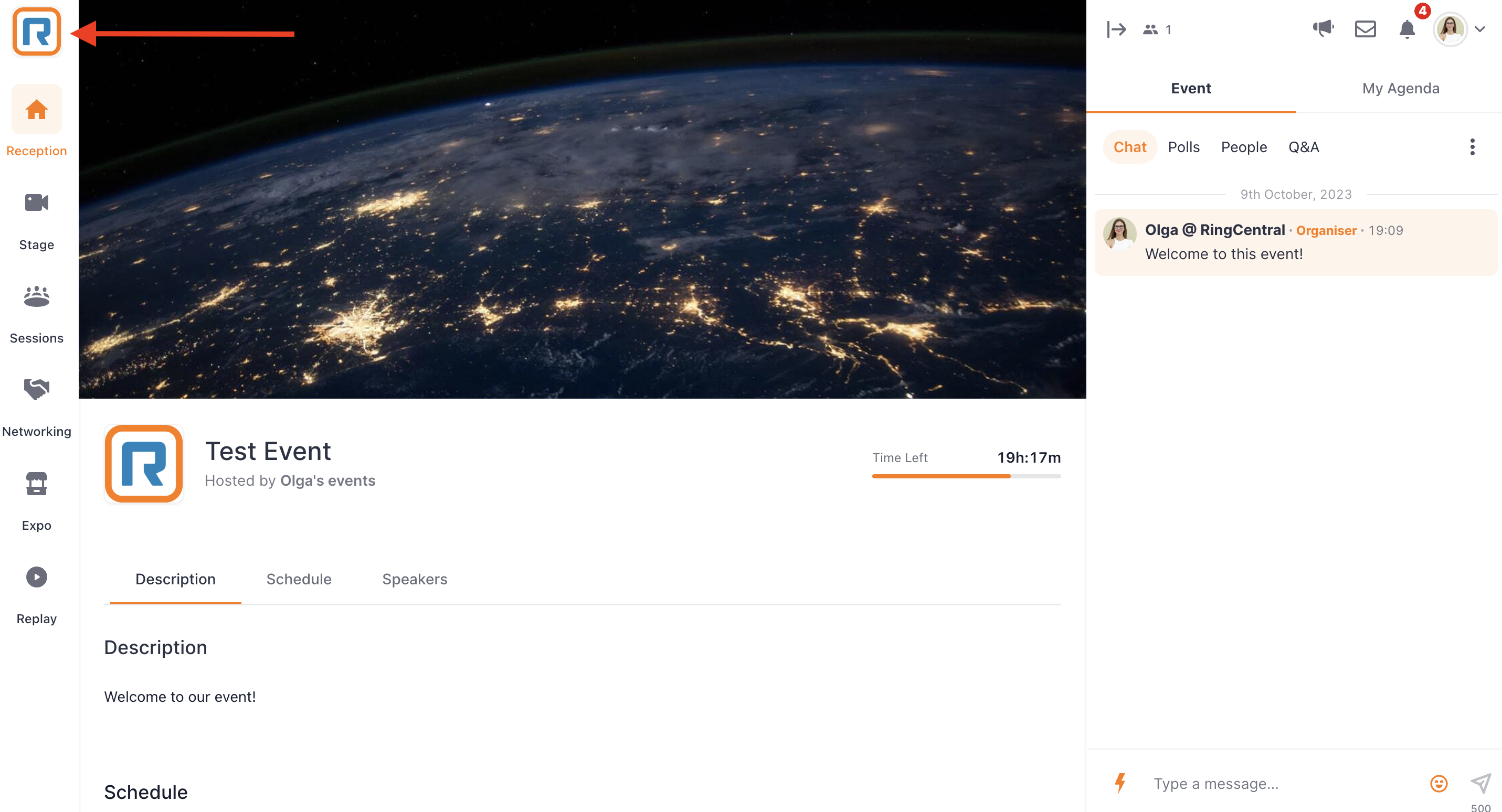The image size is (1502, 812).
Task: Send message with paper plane icon
Action: click(1480, 784)
